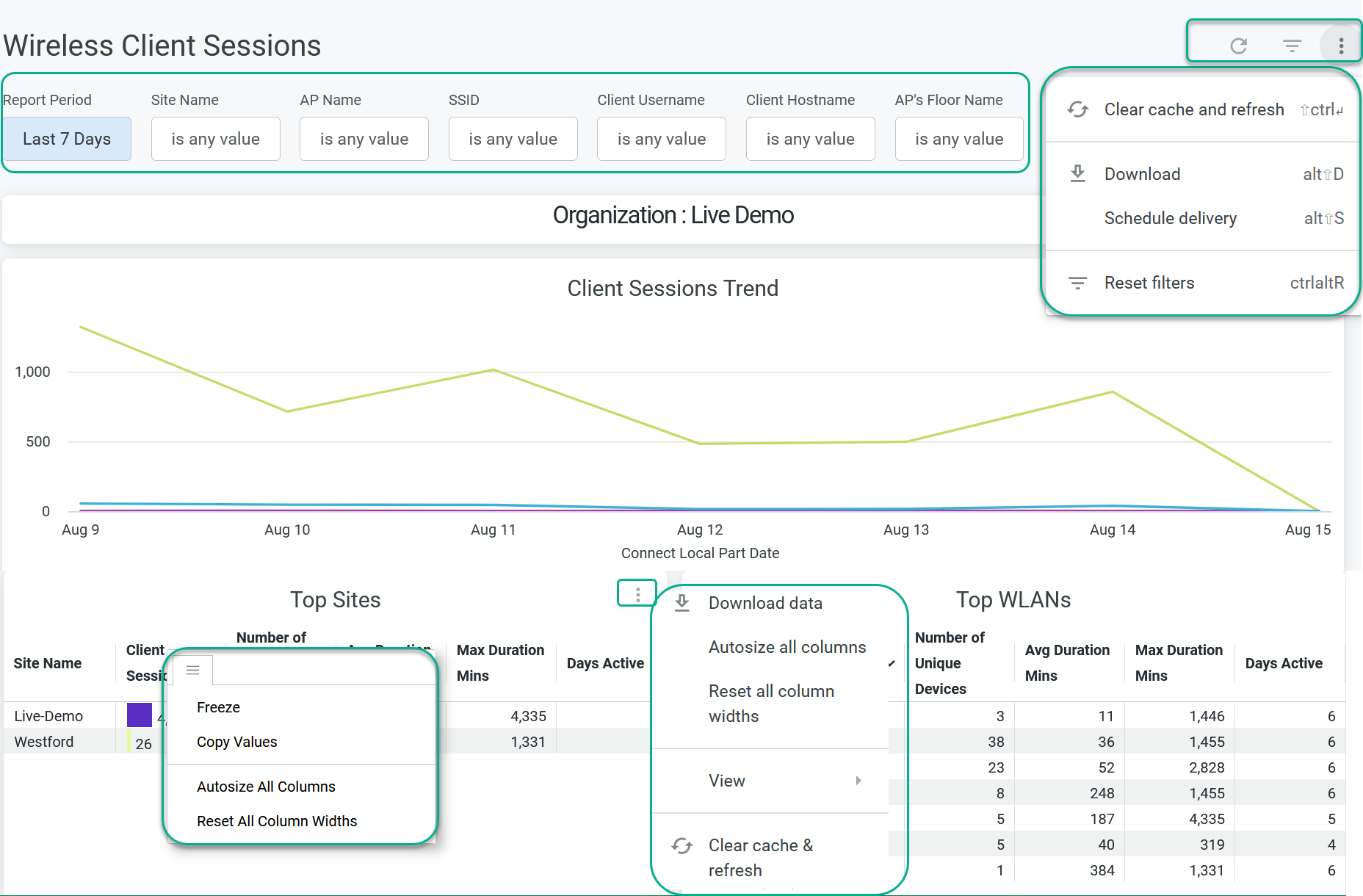The height and width of the screenshot is (896, 1363).
Task: Click the Clear cache & refresh sync icon
Action: 682,846
